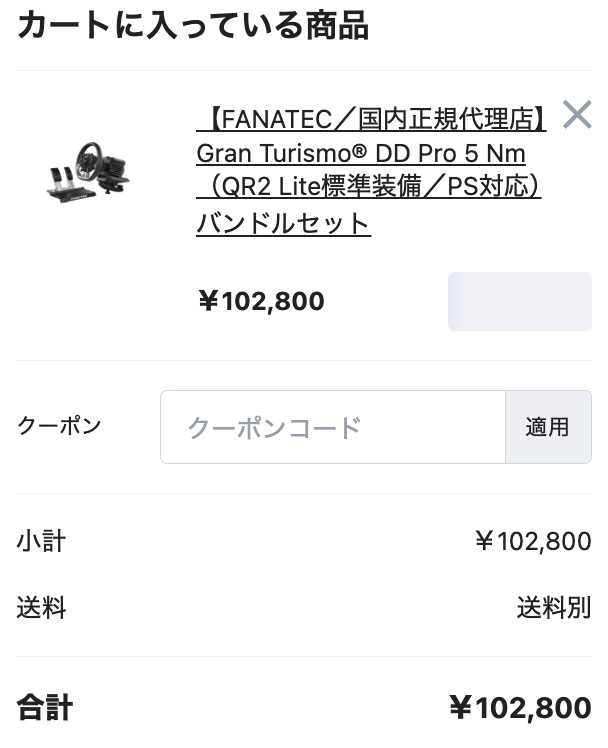Remove the FANATEC bundle from the cart

coord(577,116)
